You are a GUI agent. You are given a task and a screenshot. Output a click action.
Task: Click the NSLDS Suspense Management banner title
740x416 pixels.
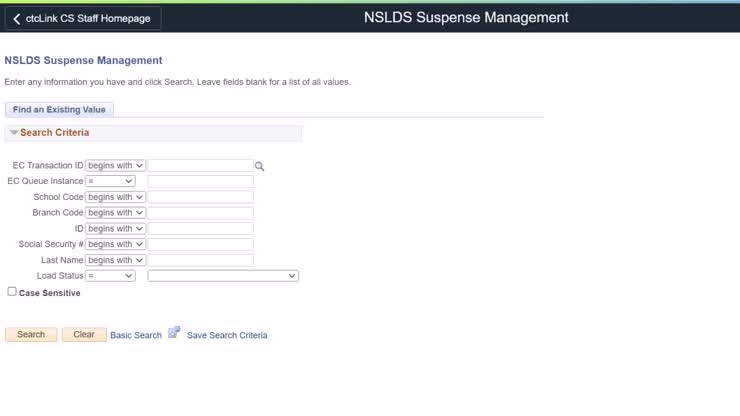[x=466, y=18]
